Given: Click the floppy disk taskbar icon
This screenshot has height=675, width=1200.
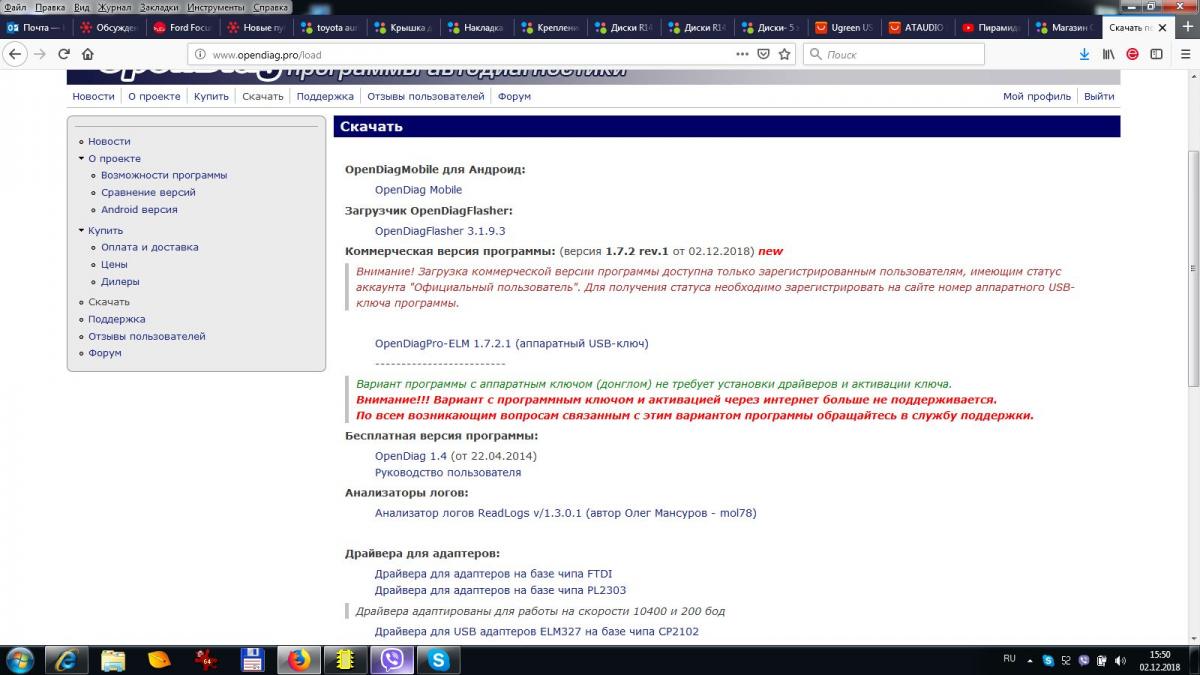Looking at the screenshot, I should tap(252, 660).
